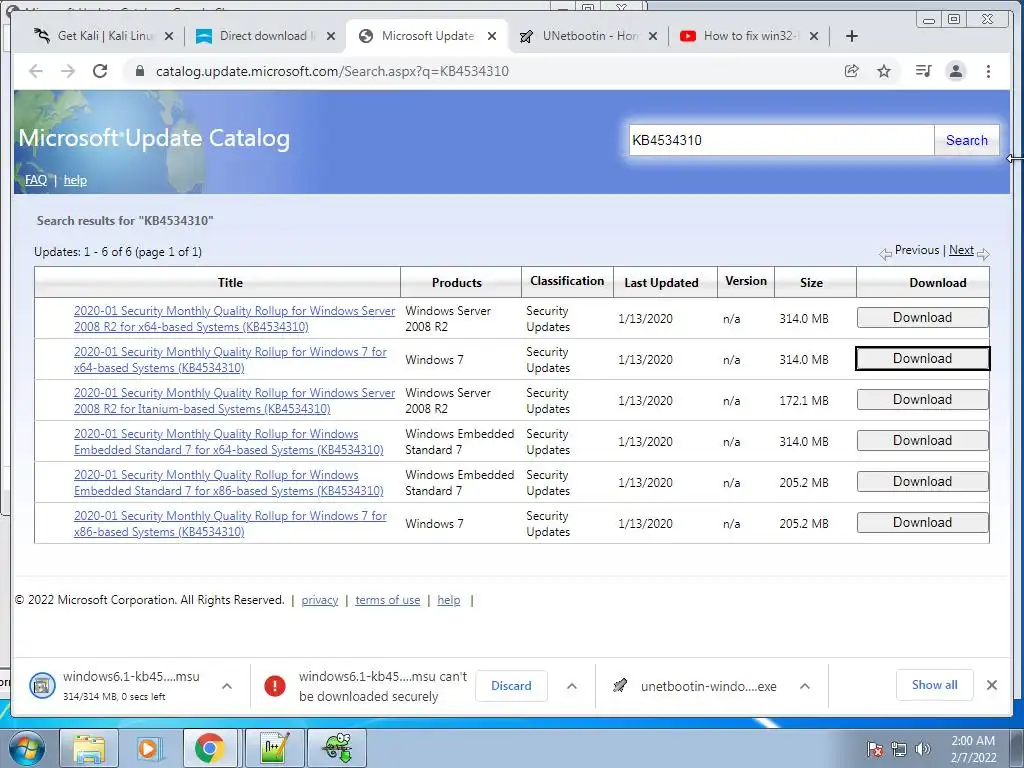Sort by Title column header

[230, 282]
